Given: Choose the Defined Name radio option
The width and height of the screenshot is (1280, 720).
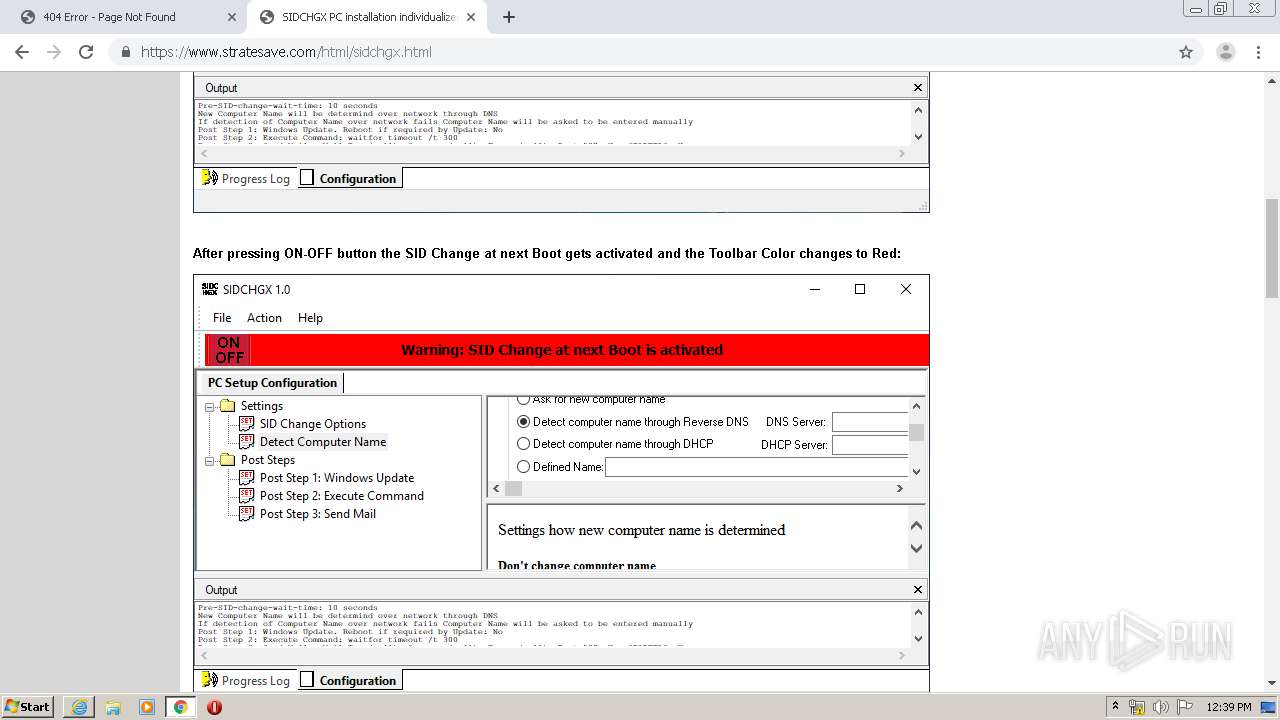Looking at the screenshot, I should click(523, 467).
